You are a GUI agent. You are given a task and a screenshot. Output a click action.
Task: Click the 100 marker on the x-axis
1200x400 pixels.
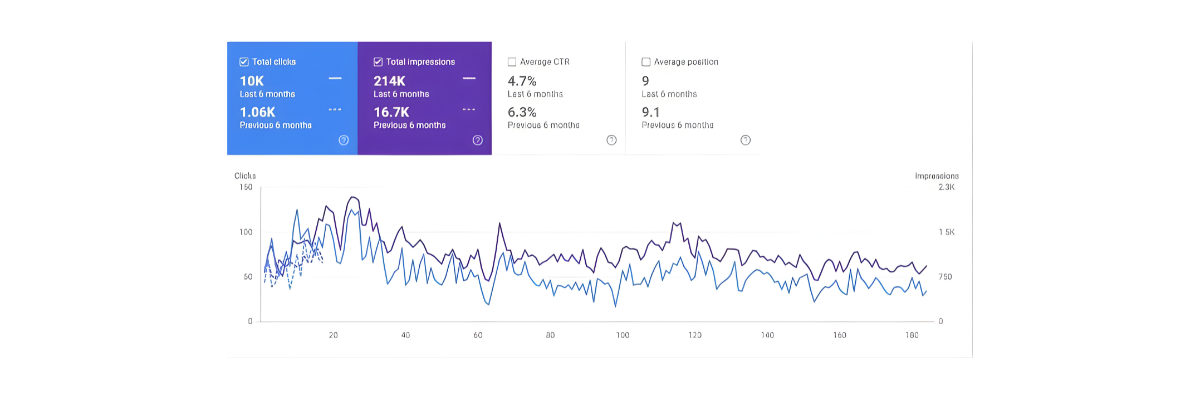pos(622,335)
